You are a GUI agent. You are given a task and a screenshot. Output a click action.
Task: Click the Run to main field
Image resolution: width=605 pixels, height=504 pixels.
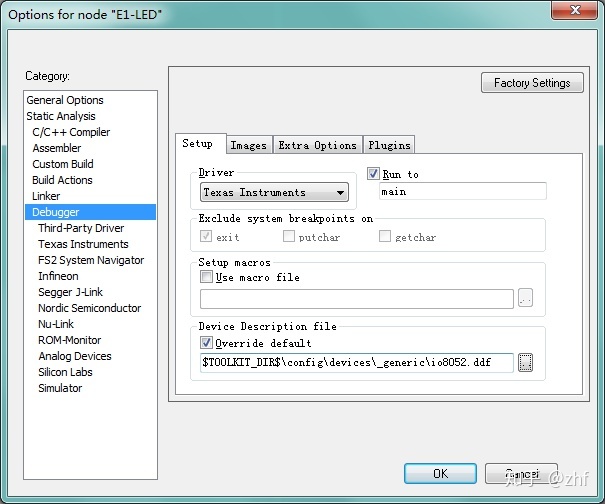tap(463, 191)
